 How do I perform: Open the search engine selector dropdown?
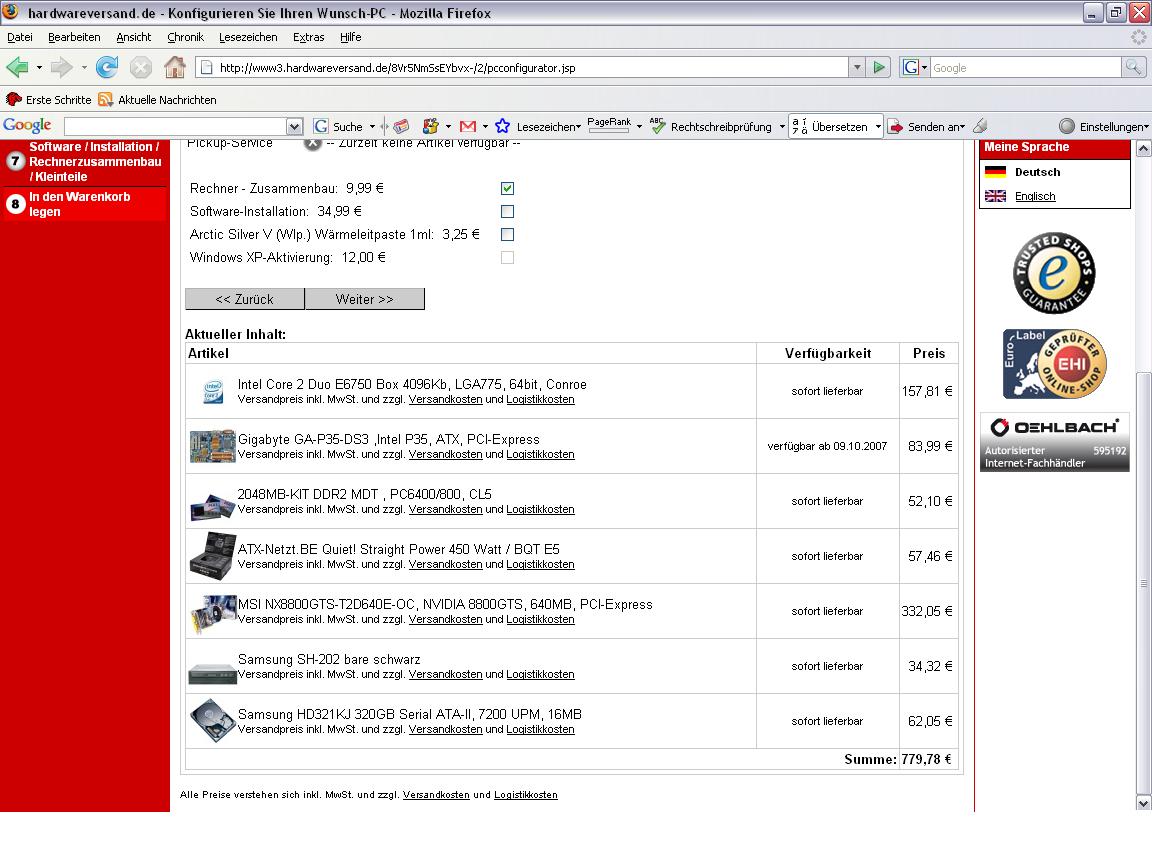tap(924, 68)
